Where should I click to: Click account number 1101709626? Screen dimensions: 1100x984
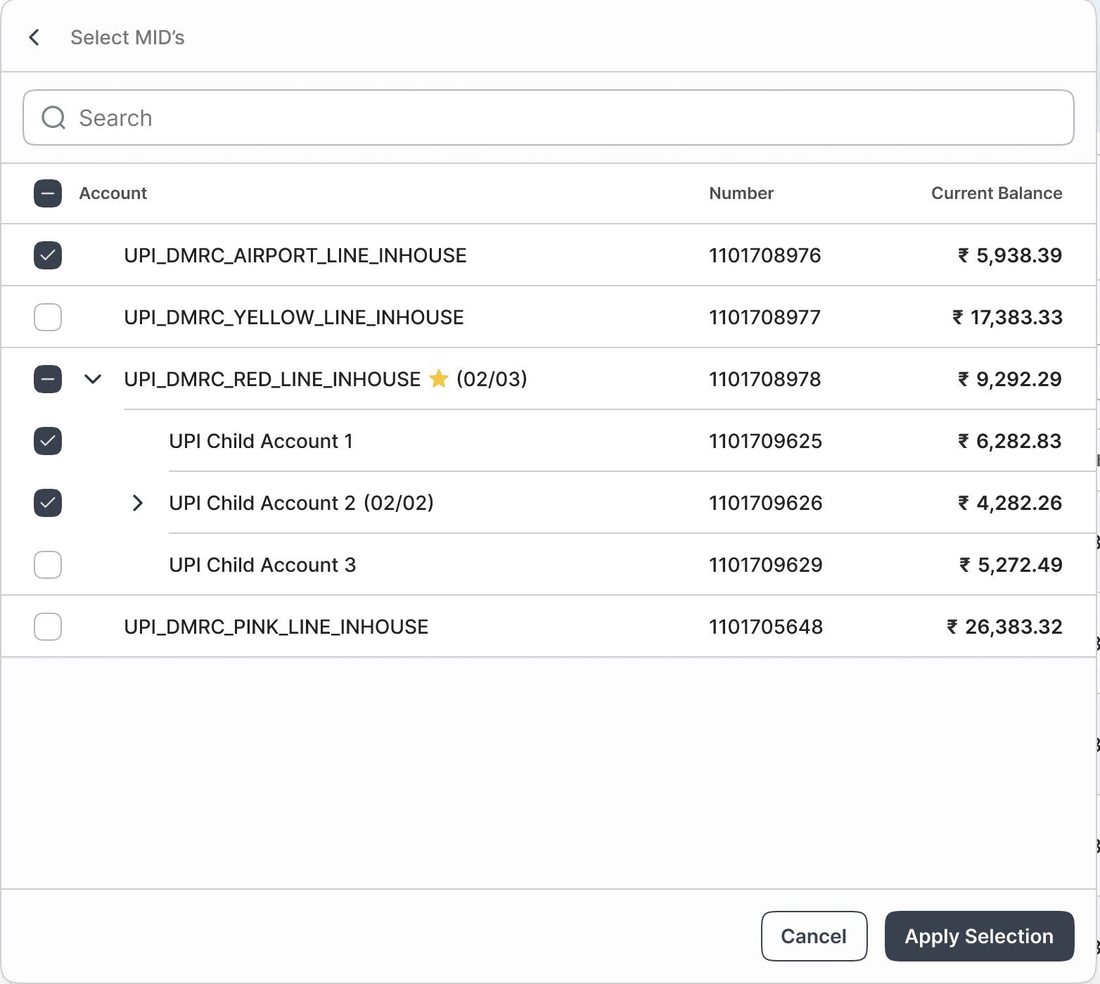765,503
